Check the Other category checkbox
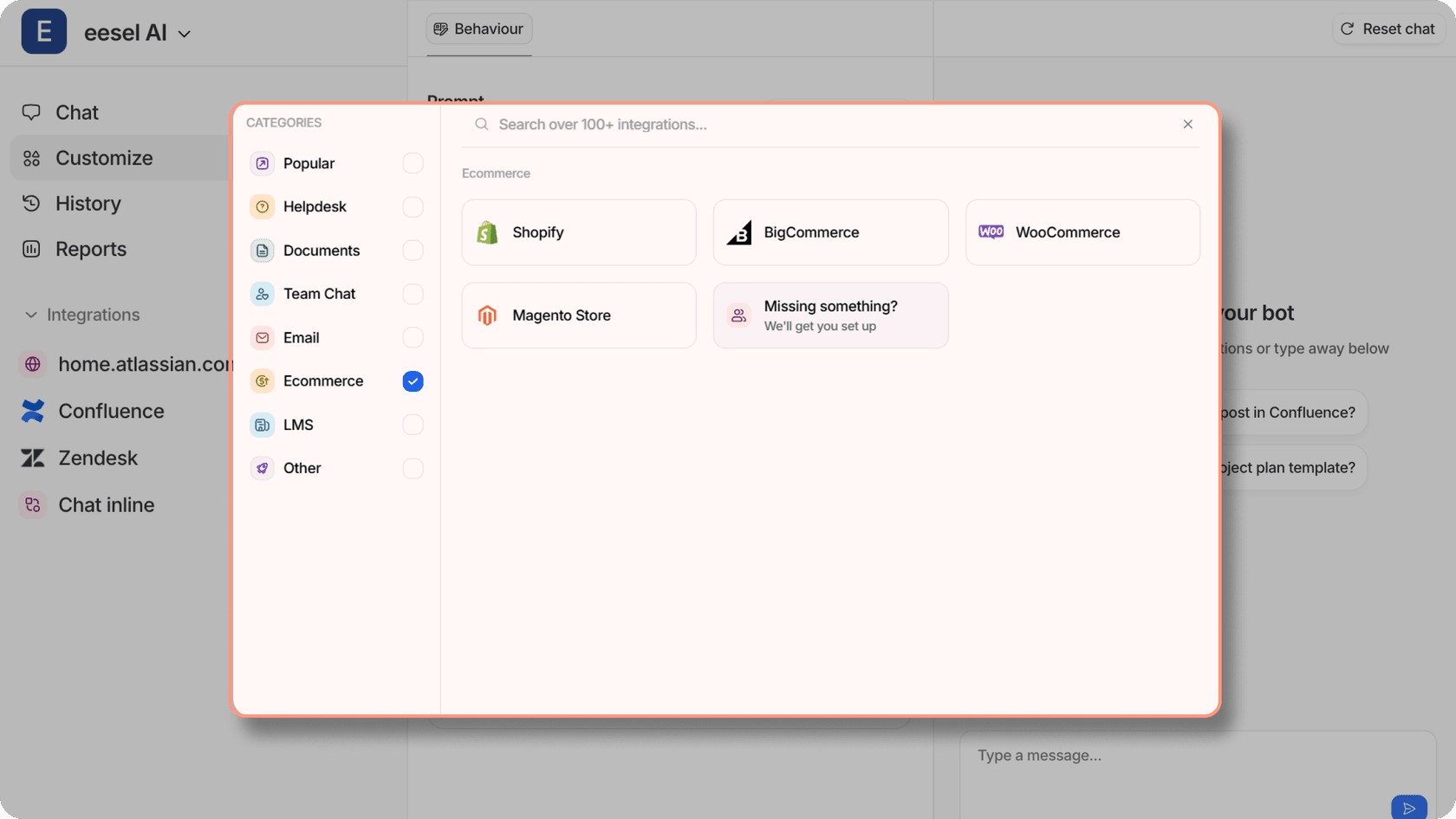Screen dimensions: 1456x819 (413, 468)
